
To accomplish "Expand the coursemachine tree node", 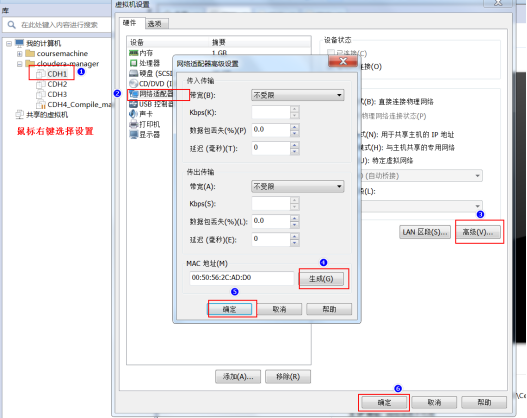I will pyautogui.click(x=19, y=53).
